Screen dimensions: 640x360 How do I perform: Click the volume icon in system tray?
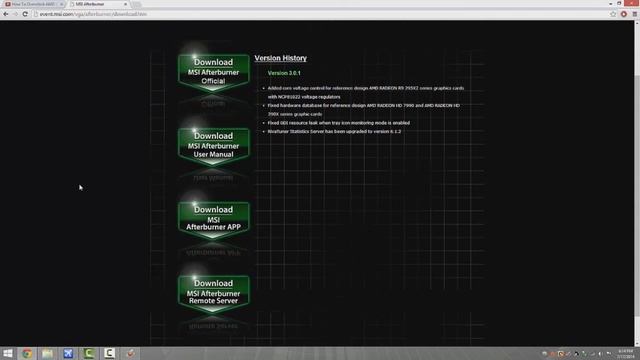(600, 354)
